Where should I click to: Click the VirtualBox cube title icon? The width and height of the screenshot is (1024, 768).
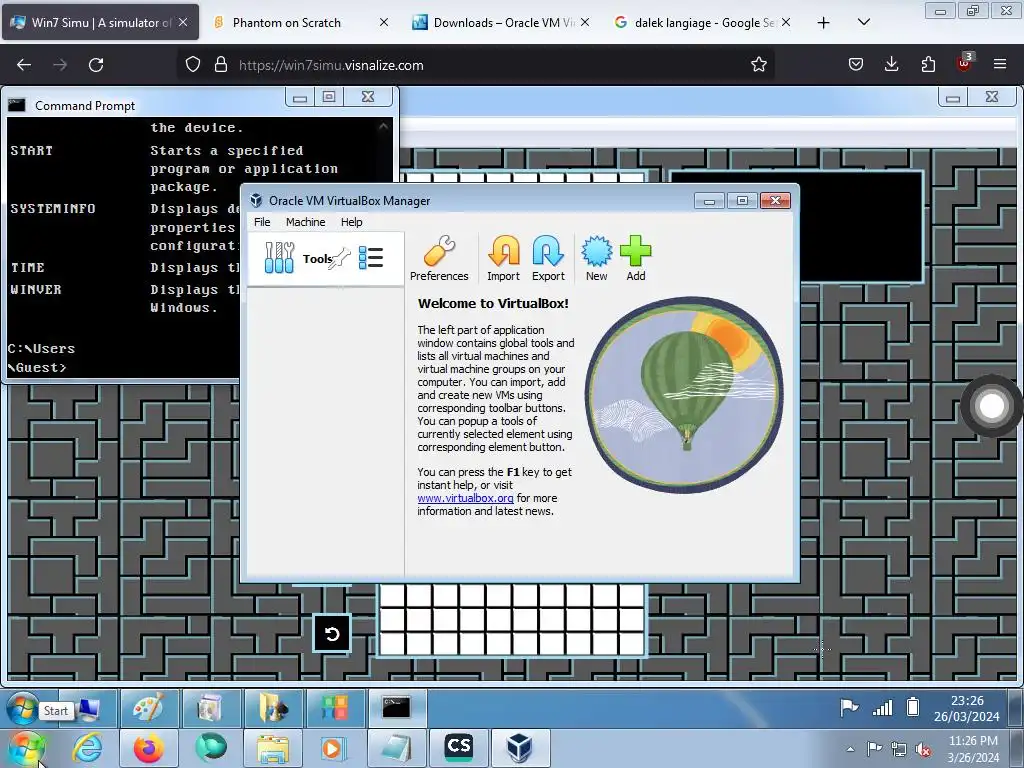pyautogui.click(x=257, y=200)
